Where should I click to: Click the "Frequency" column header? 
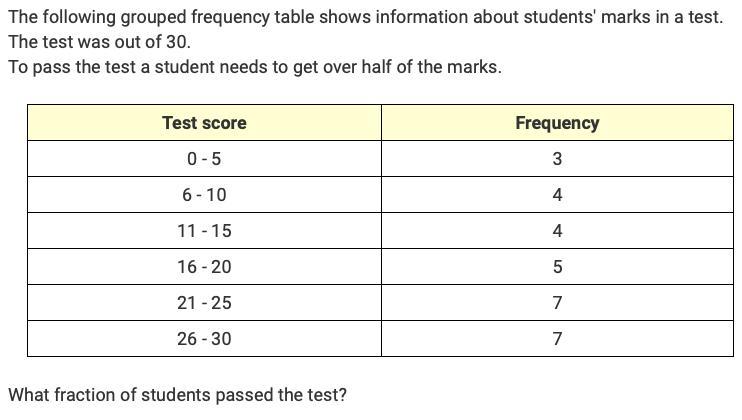[x=557, y=123]
